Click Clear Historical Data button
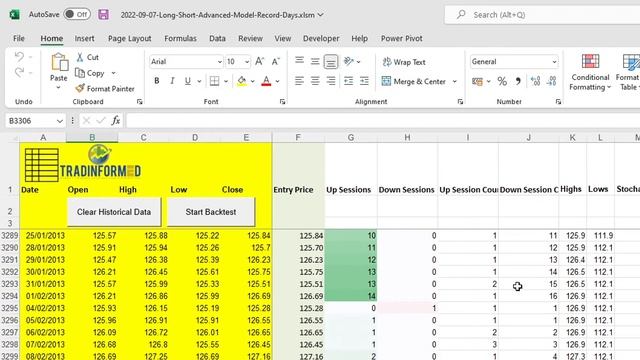 click(114, 212)
